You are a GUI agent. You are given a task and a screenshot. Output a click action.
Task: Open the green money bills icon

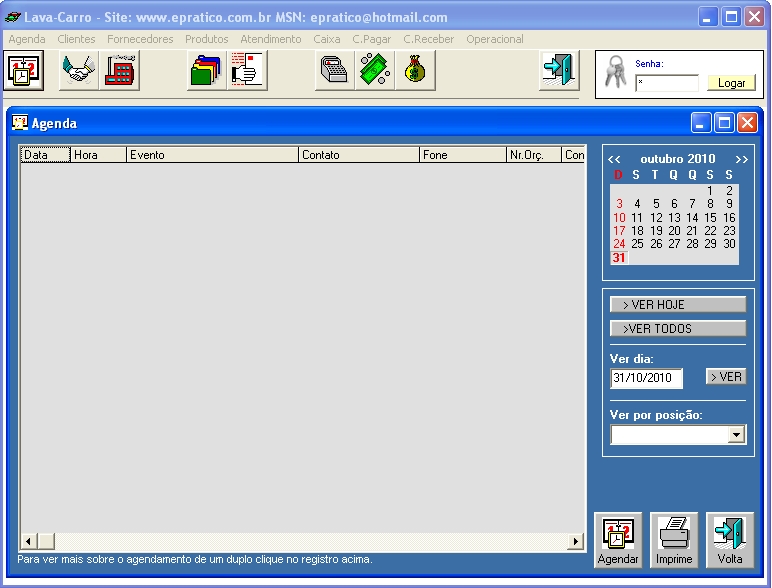coord(375,71)
